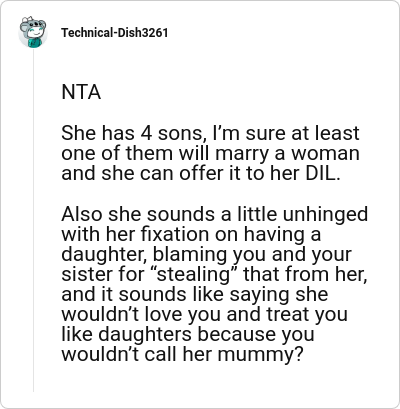This screenshot has height=409, width=400.
Task: Click the line "with her fixation on having a"
Action: [x=191, y=234]
